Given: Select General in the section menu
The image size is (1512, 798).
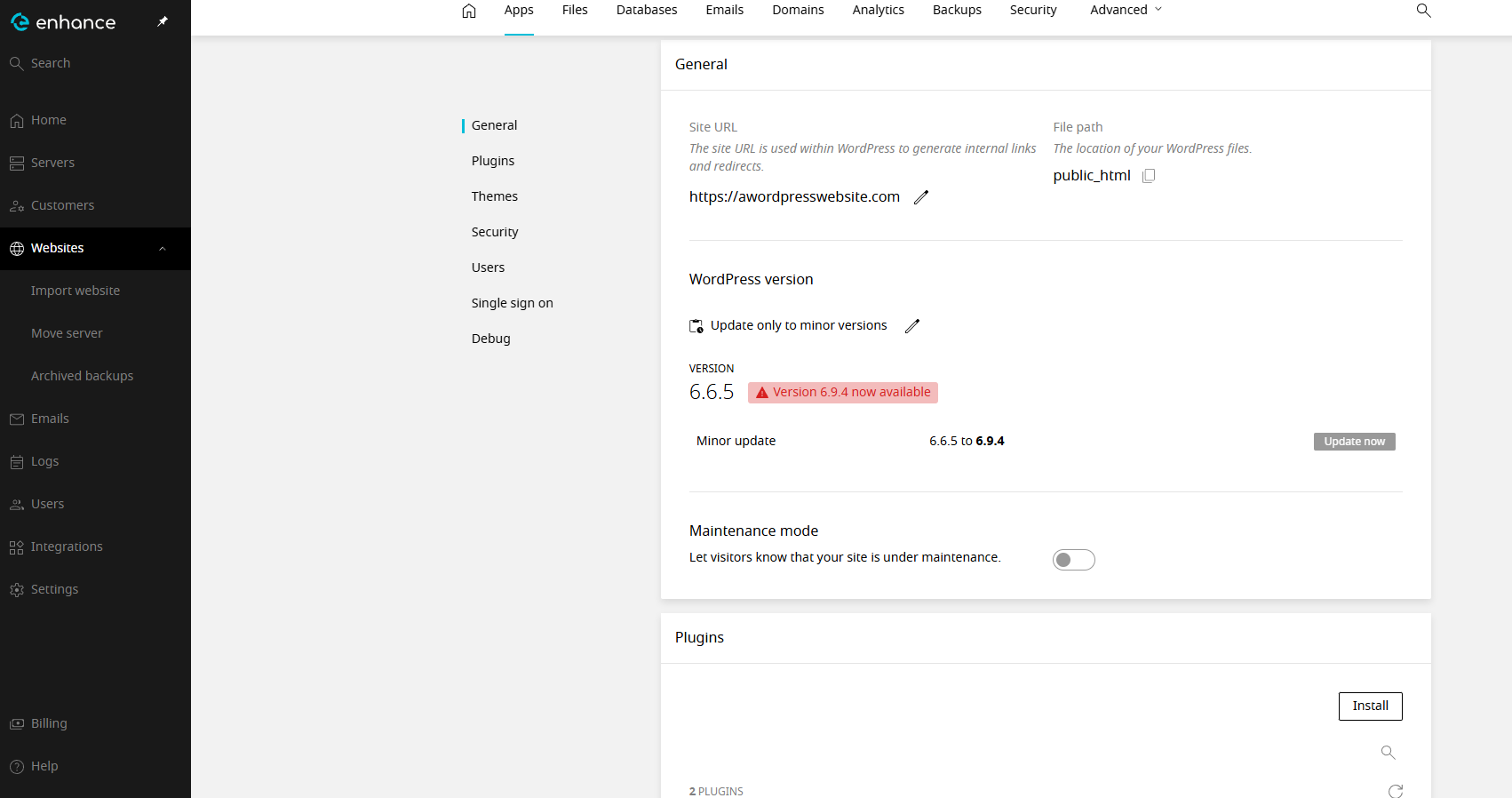Looking at the screenshot, I should 494,125.
